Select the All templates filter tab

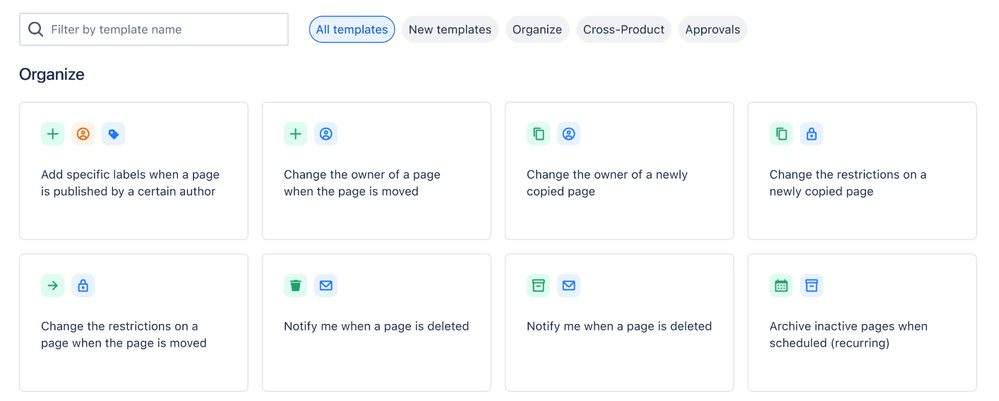point(352,29)
